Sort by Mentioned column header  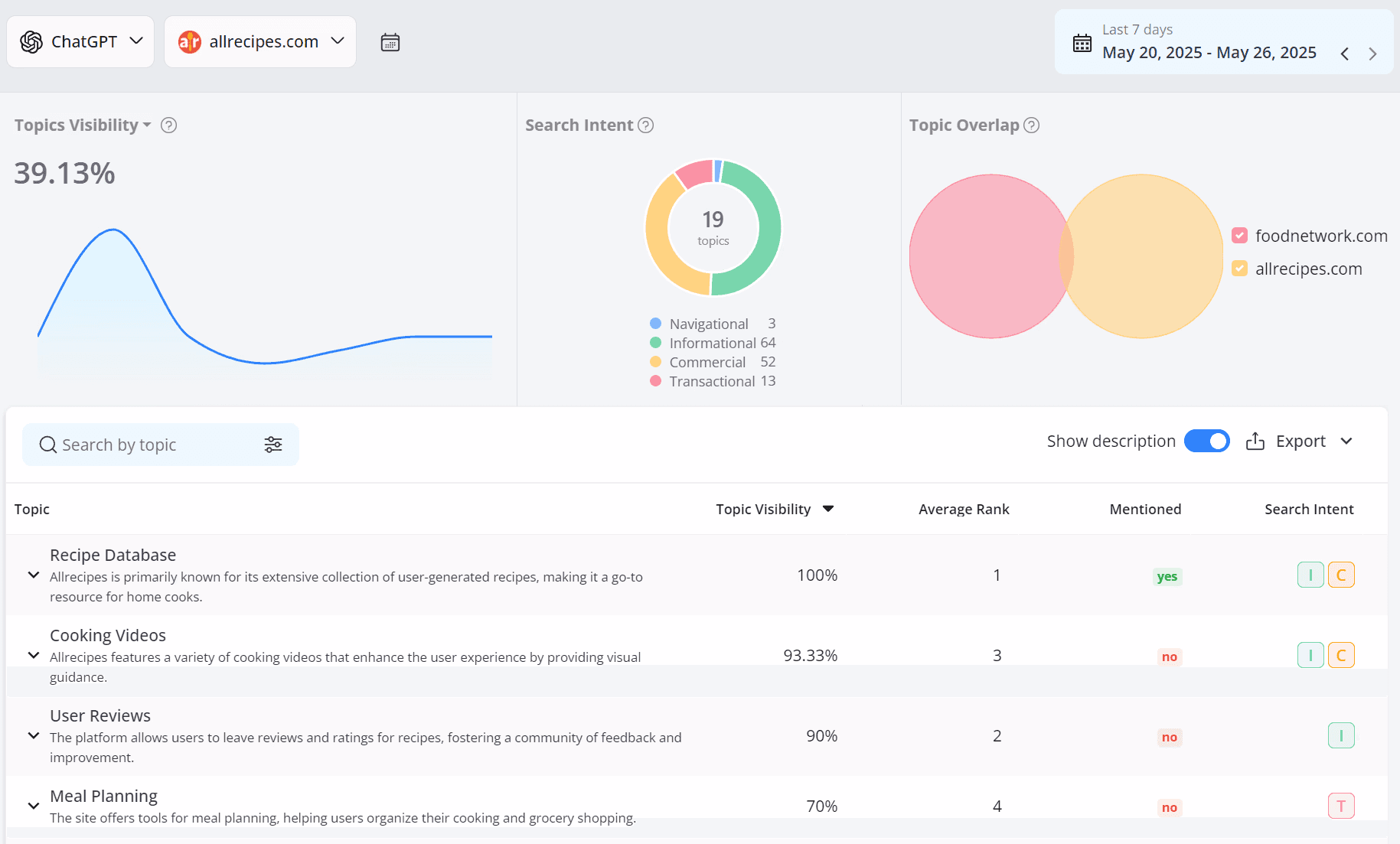pyautogui.click(x=1145, y=510)
